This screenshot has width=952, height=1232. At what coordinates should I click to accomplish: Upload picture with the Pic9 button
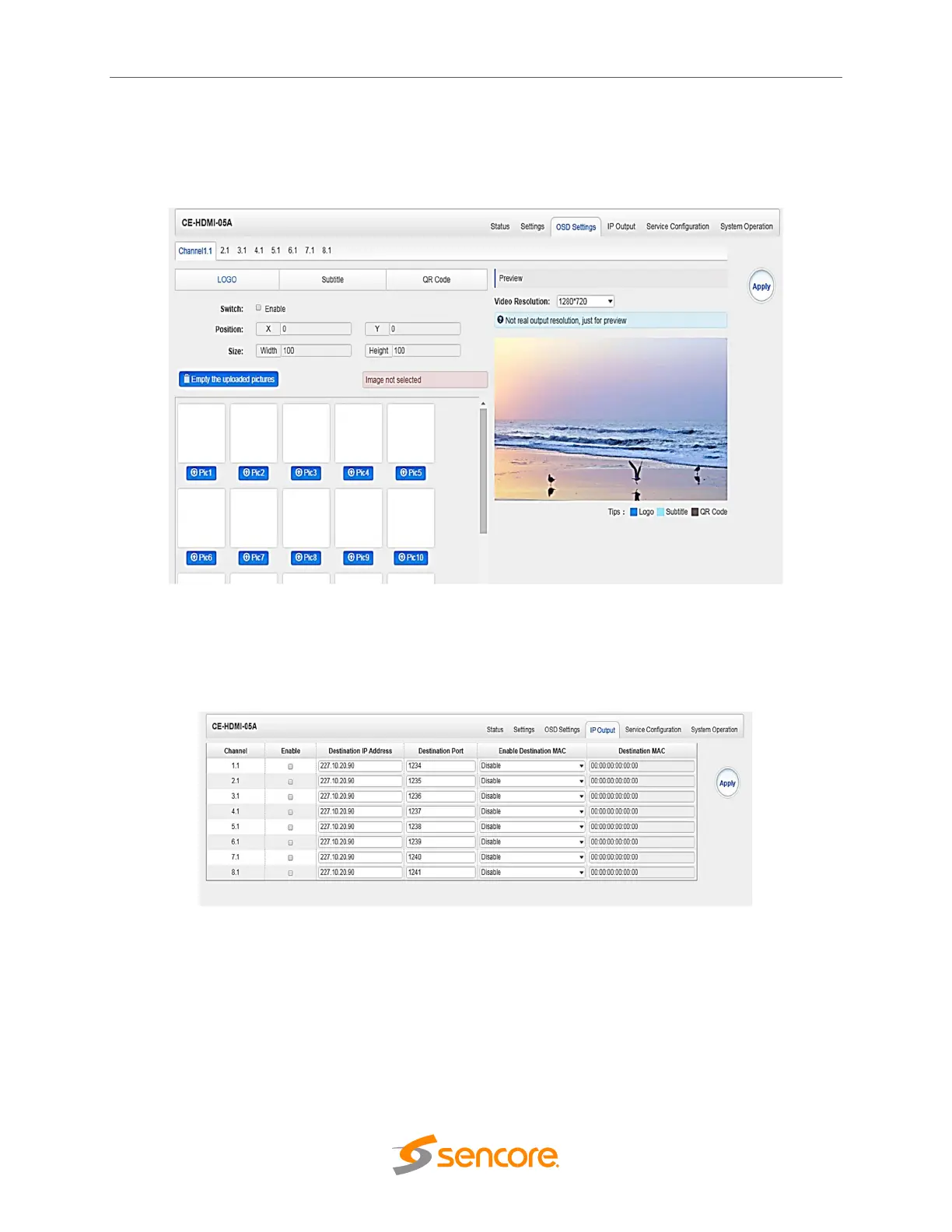(359, 558)
